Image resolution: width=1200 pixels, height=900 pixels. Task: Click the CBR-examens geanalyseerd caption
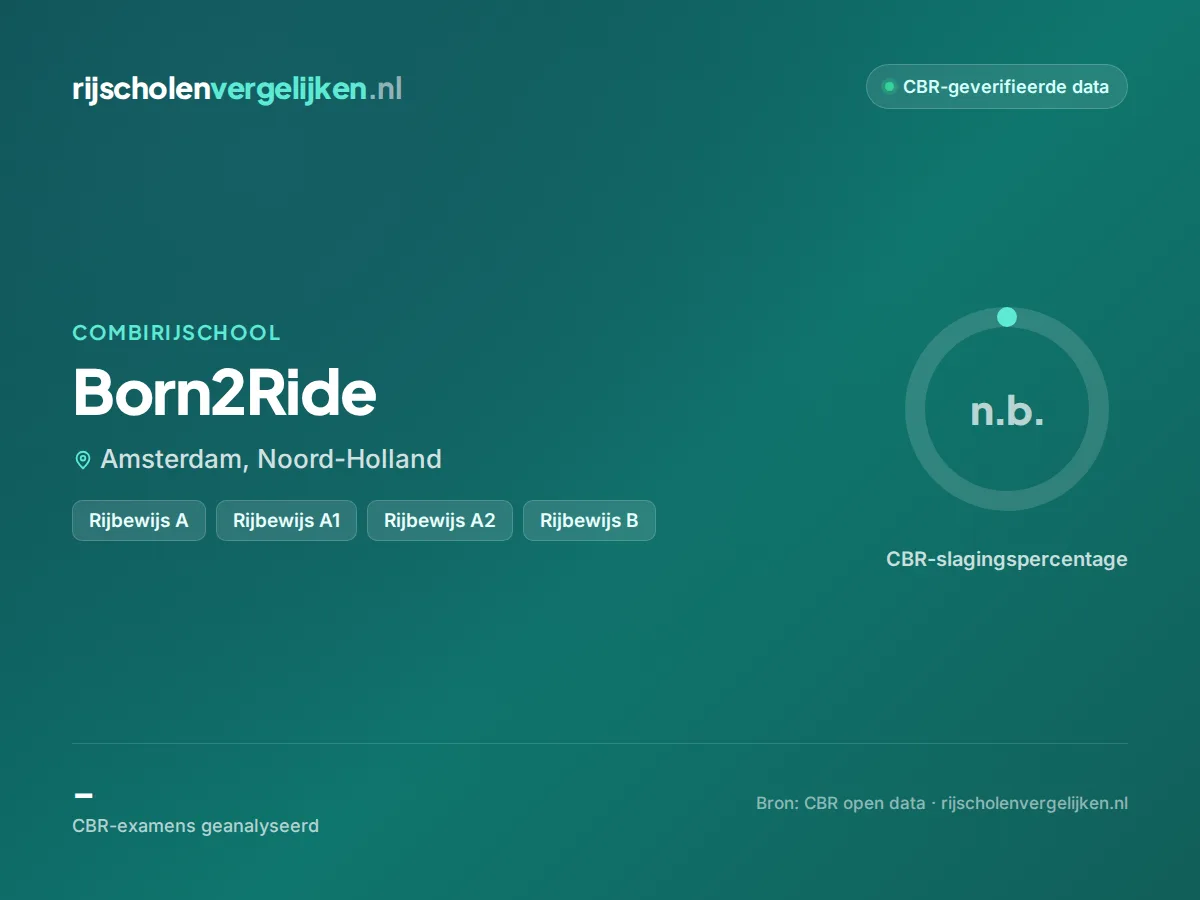point(196,826)
